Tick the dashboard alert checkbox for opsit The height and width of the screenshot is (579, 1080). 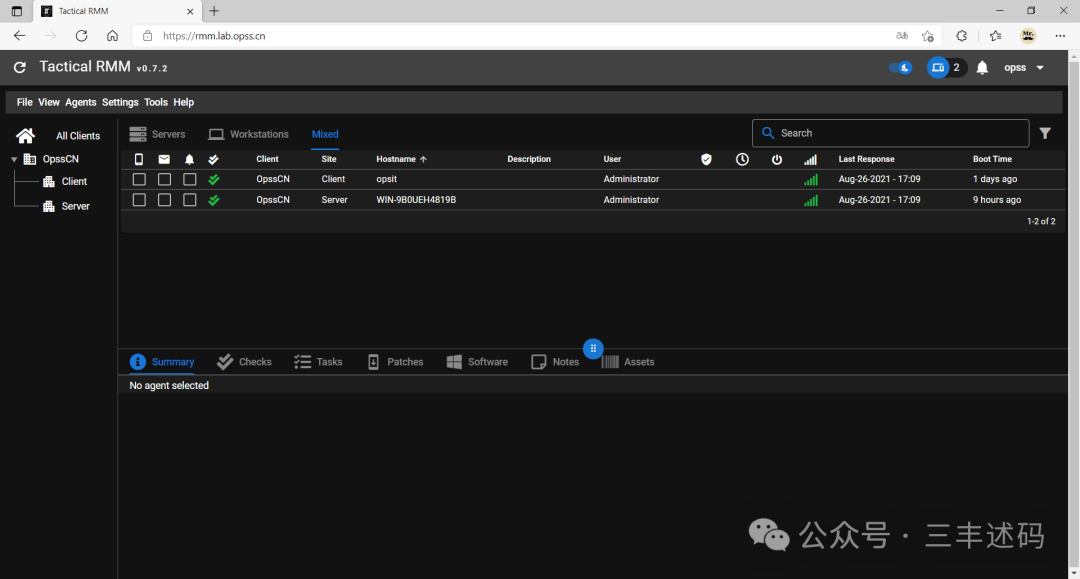(x=189, y=179)
